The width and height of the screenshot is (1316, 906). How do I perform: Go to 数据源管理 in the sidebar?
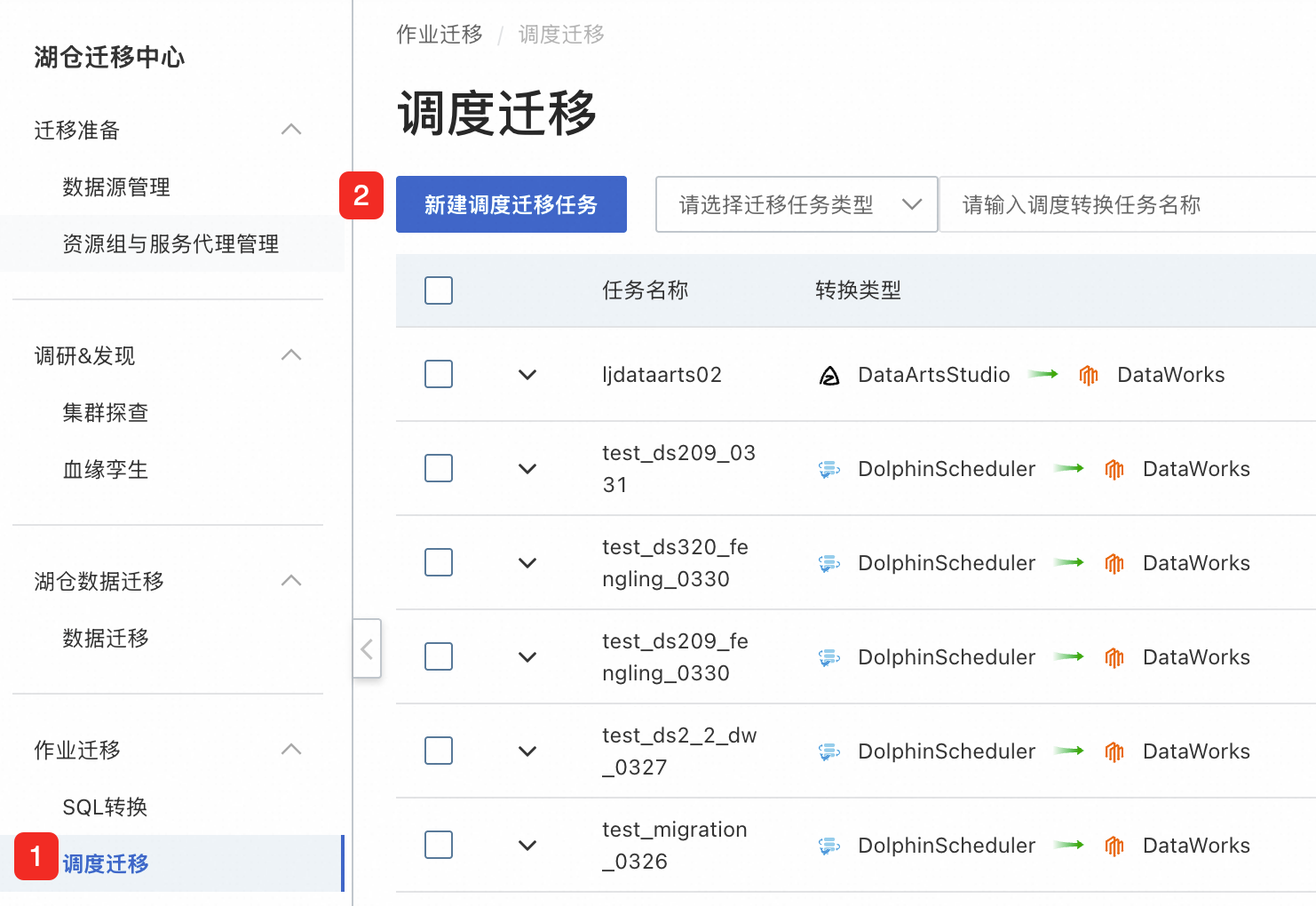coord(116,187)
